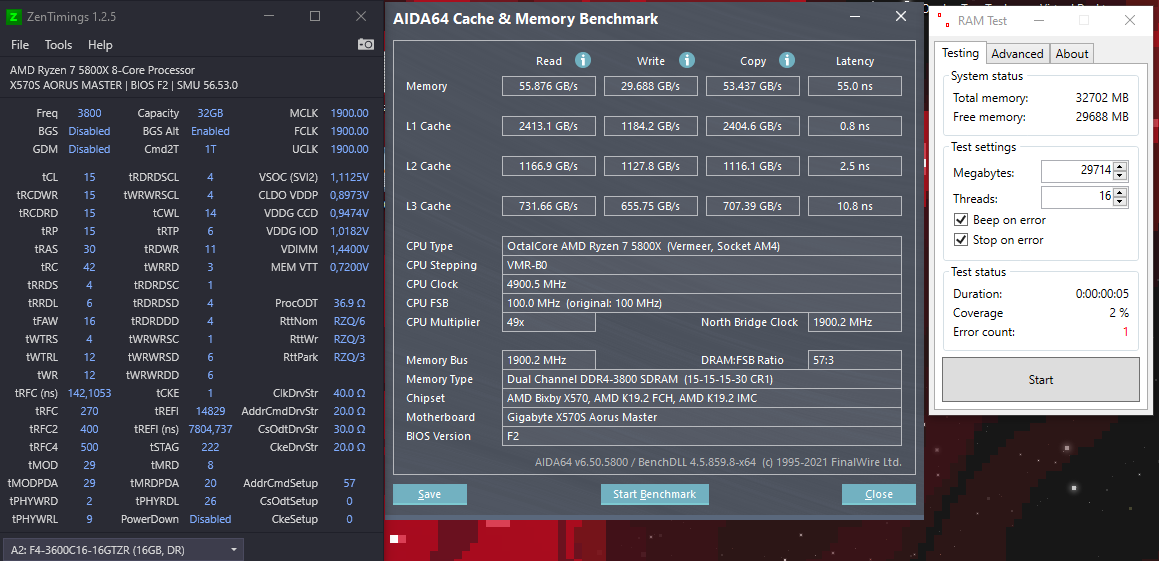
Task: Select Memory Copy value 53.437 GB/s
Action: tap(753, 86)
